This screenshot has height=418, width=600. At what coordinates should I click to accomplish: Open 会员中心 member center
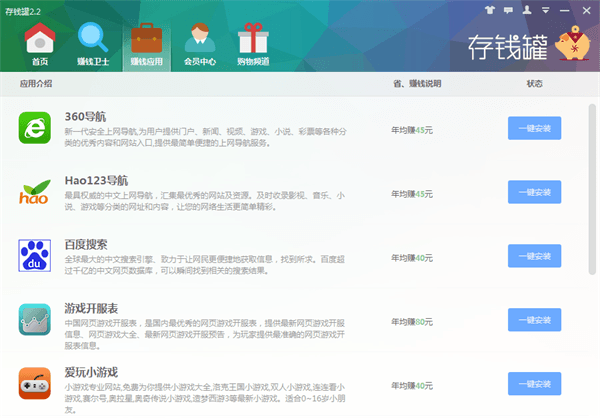point(201,43)
